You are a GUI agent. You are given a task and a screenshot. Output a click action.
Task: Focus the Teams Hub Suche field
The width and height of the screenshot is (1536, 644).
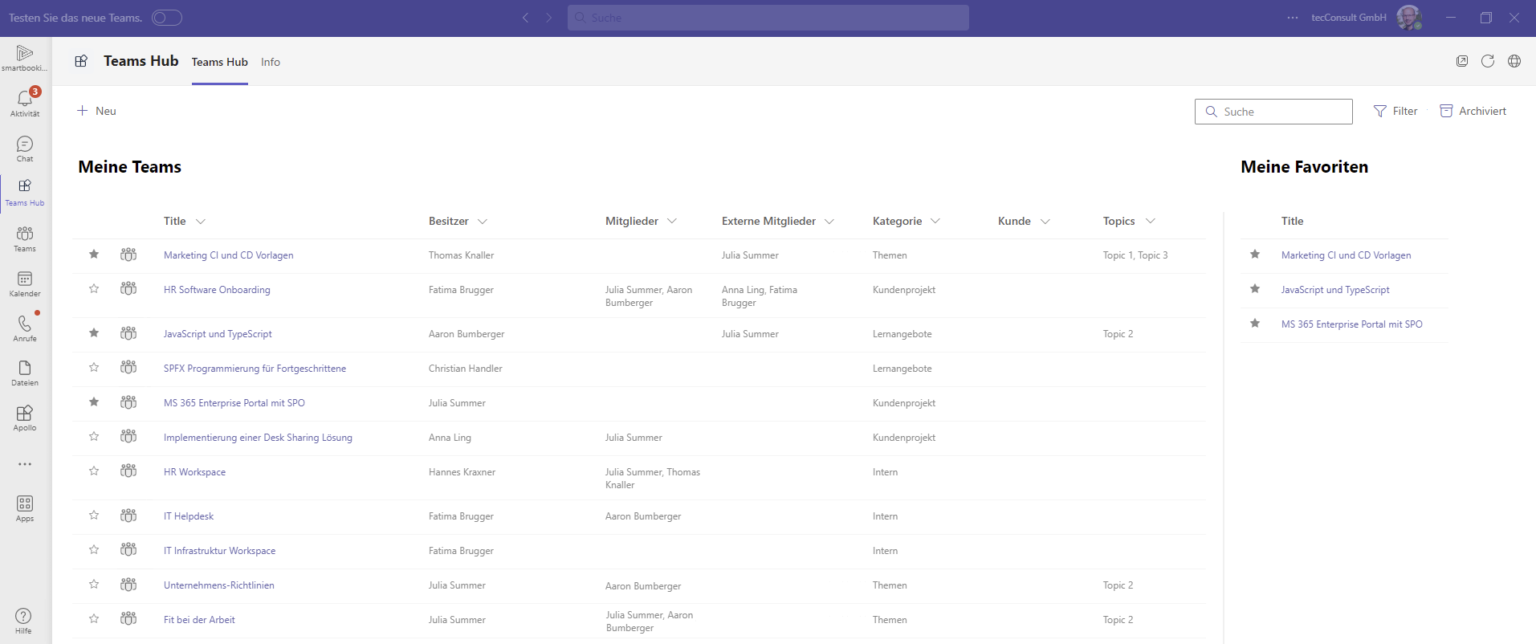1273,111
